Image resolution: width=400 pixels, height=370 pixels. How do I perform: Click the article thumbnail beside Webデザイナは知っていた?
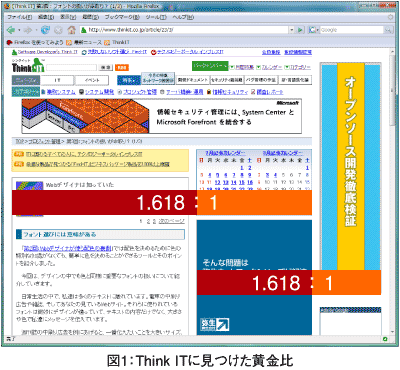[x=30, y=186]
